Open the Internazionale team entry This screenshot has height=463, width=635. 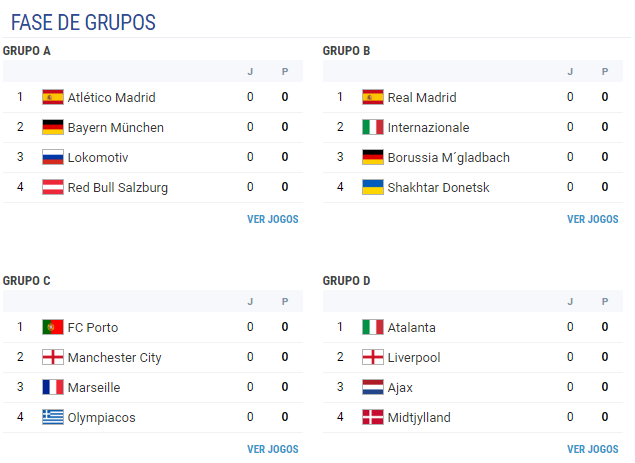click(428, 128)
